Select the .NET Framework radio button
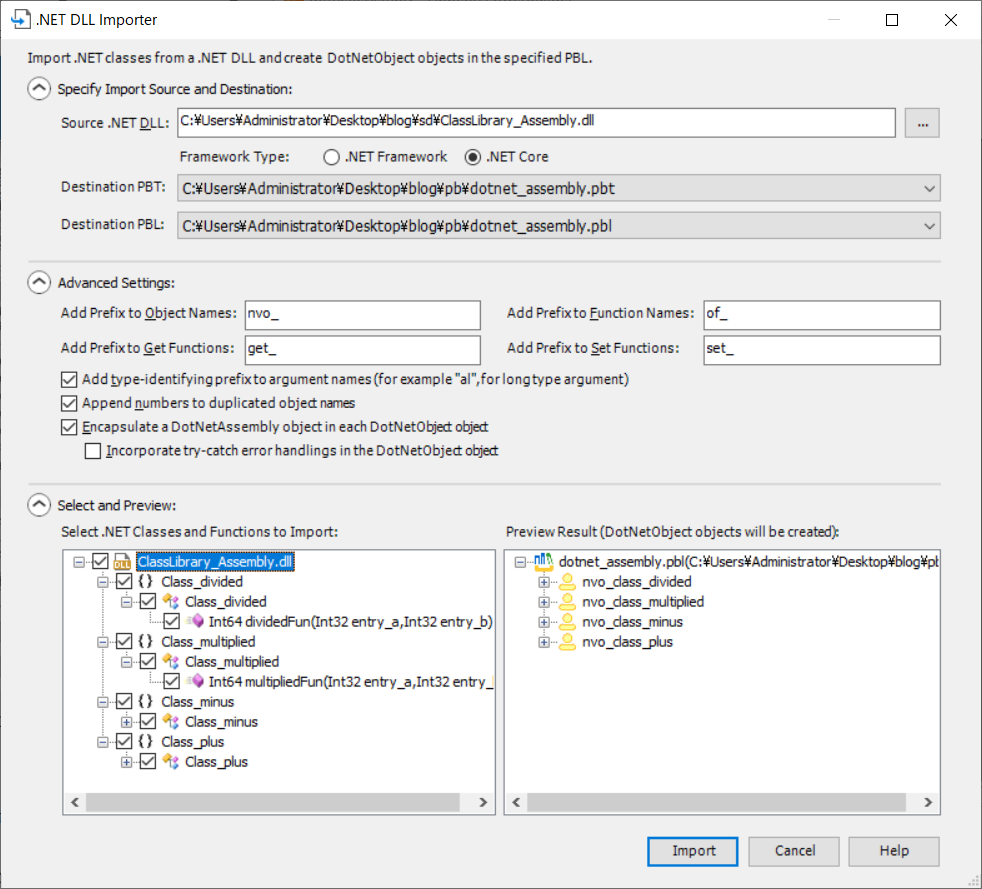 (x=330, y=156)
